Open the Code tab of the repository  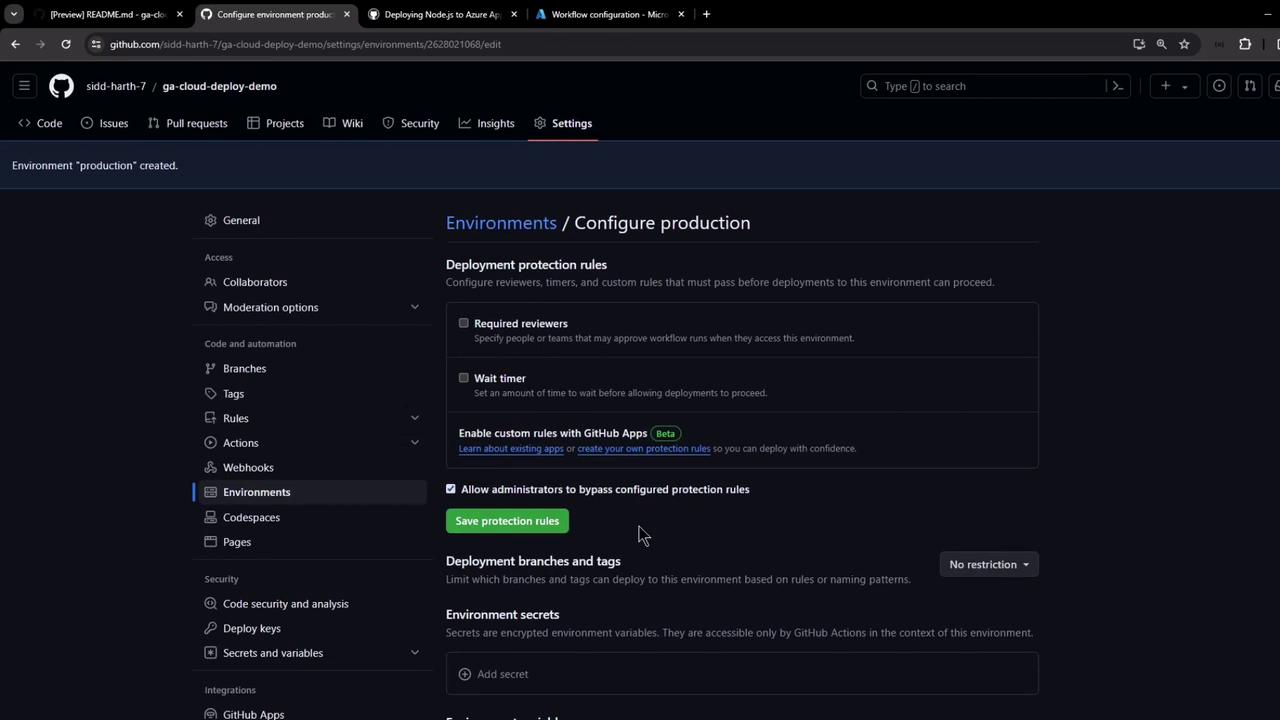click(x=40, y=123)
